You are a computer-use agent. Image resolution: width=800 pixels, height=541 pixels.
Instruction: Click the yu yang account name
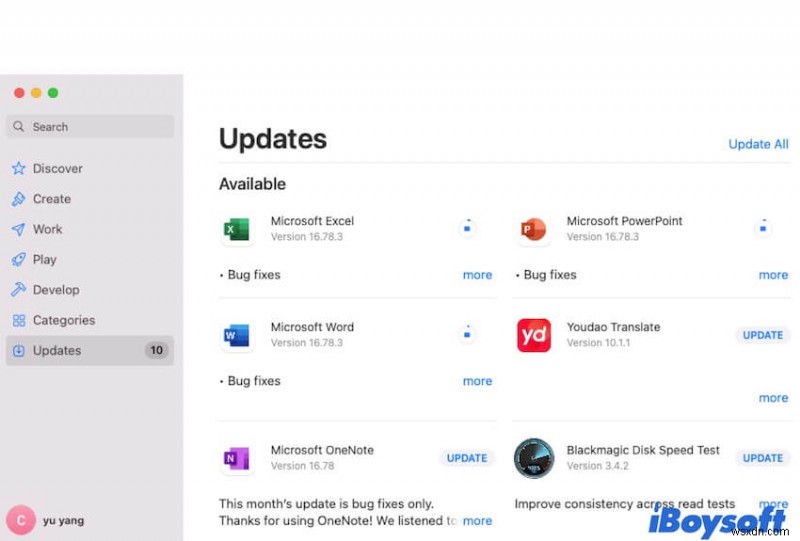pos(63,521)
